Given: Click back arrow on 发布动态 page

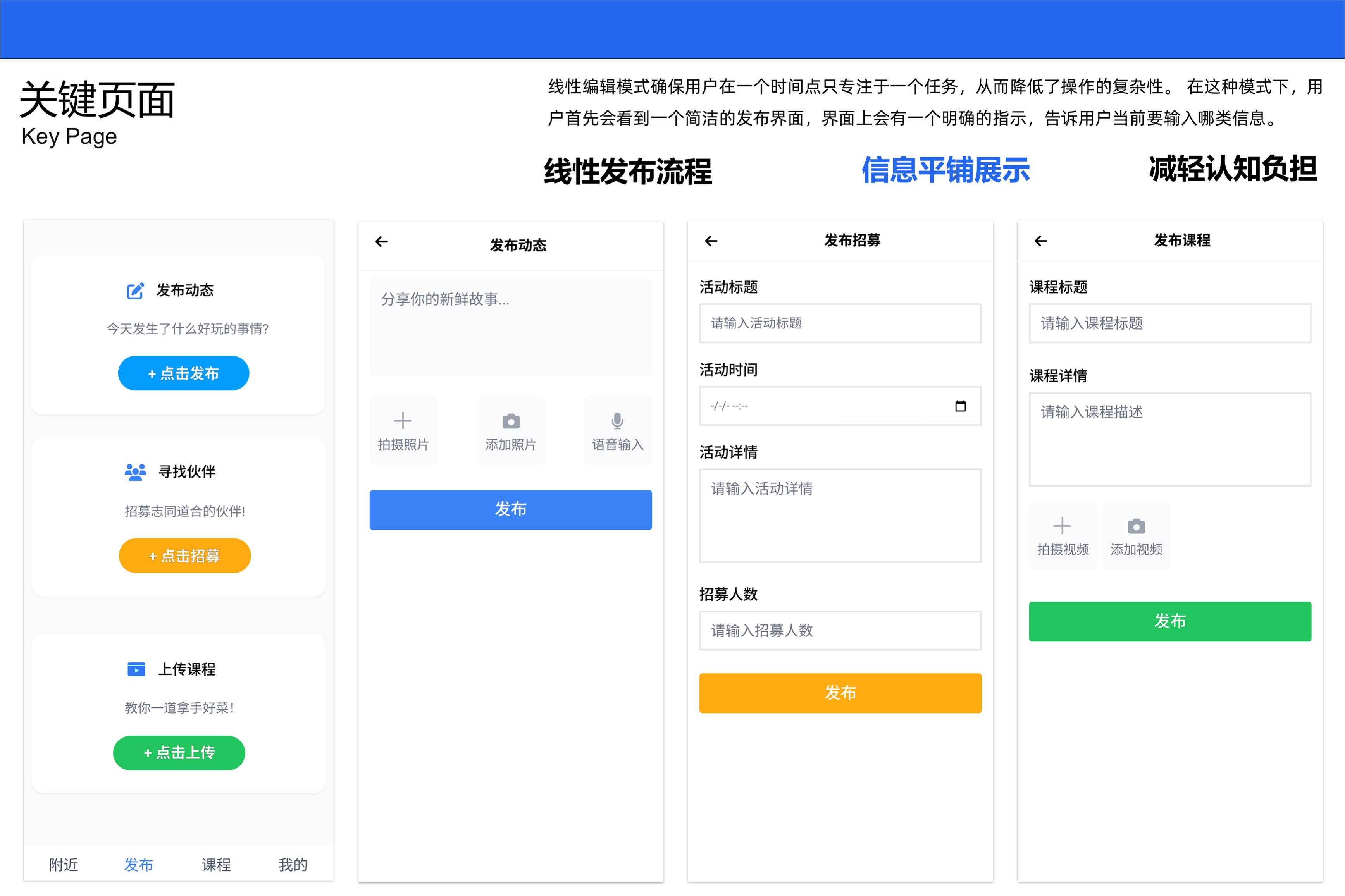Looking at the screenshot, I should pos(381,242).
